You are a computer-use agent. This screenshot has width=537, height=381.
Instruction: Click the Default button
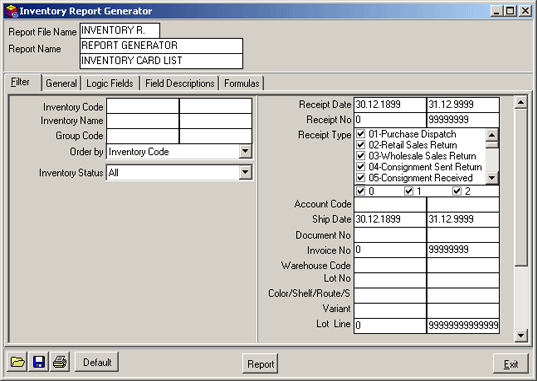[97, 362]
